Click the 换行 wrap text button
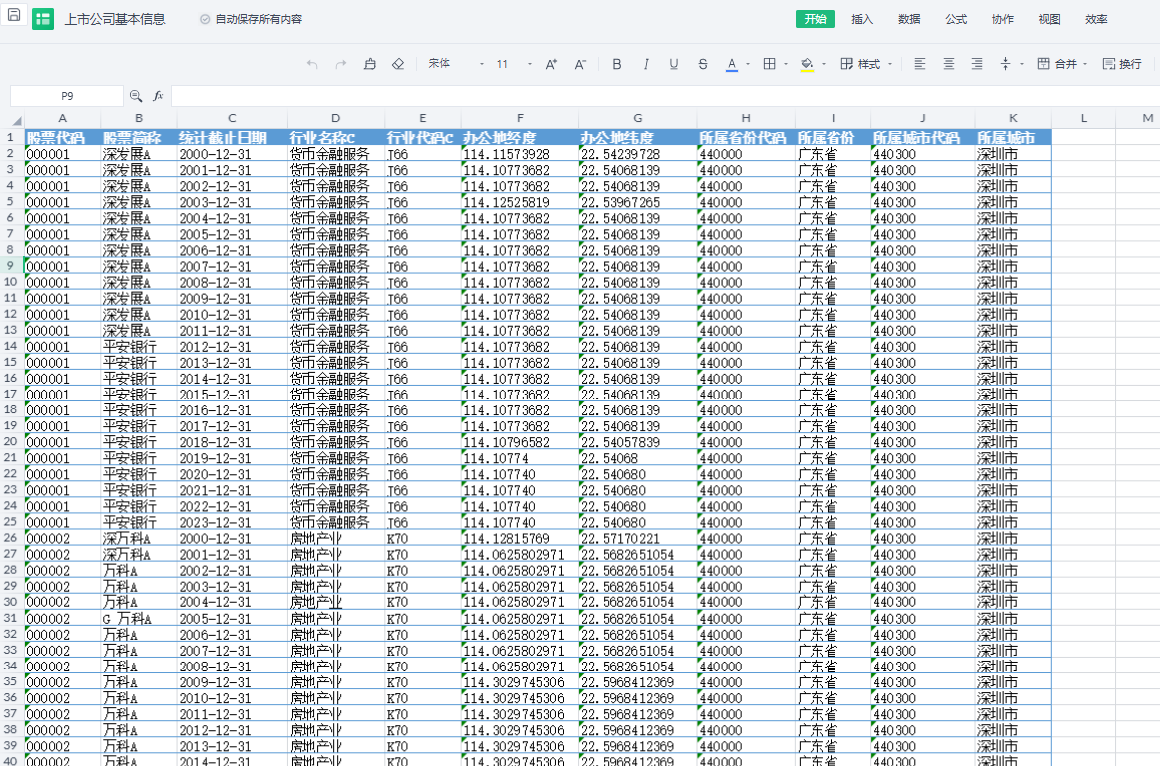The image size is (1160, 766). click(x=1122, y=64)
